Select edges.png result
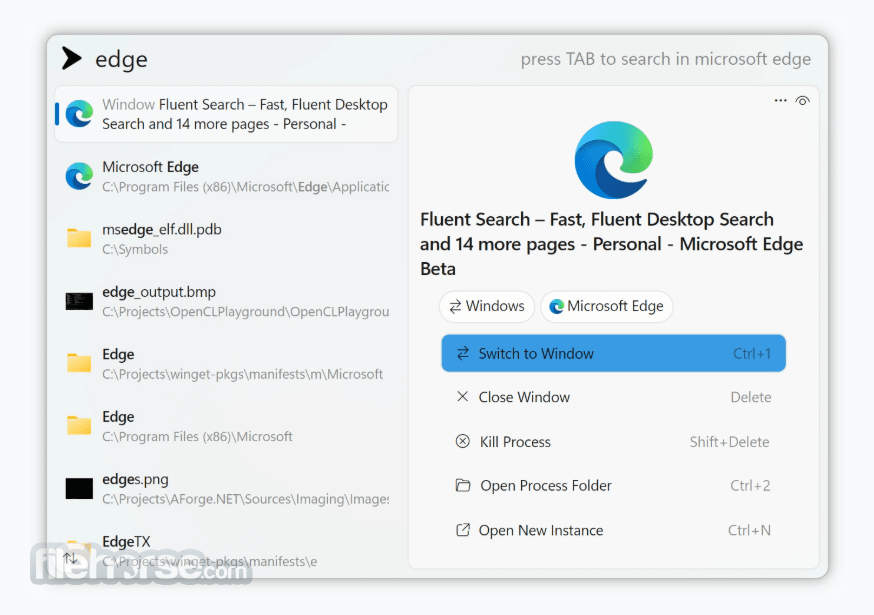This screenshot has height=615, width=874. tap(226, 489)
